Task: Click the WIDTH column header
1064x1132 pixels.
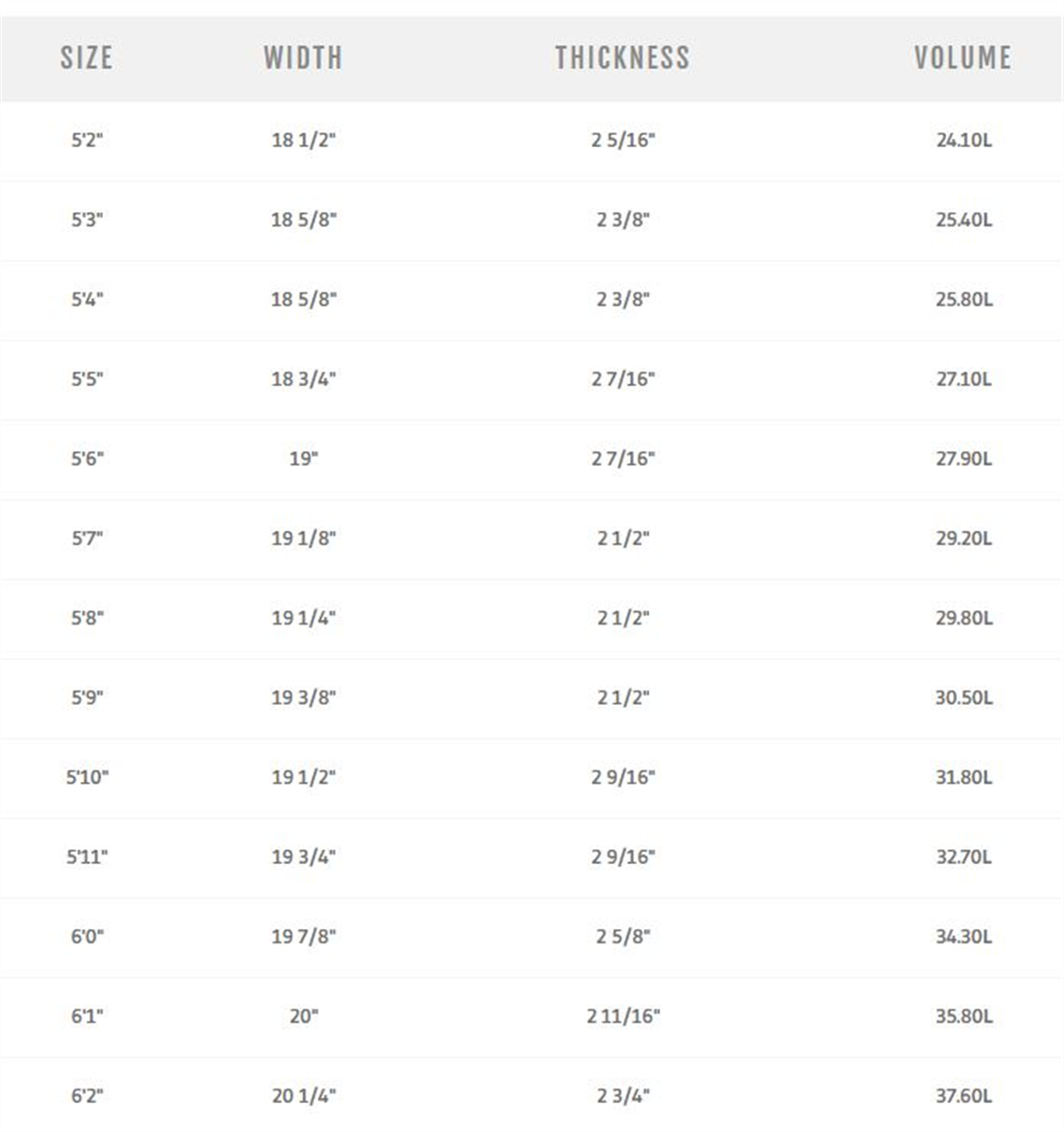Action: tap(303, 58)
